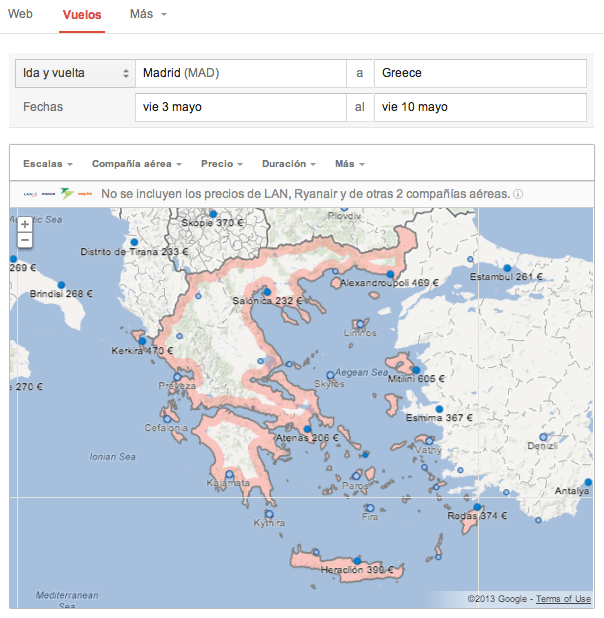Zoom in on the map
604x618 pixels.
25,224
